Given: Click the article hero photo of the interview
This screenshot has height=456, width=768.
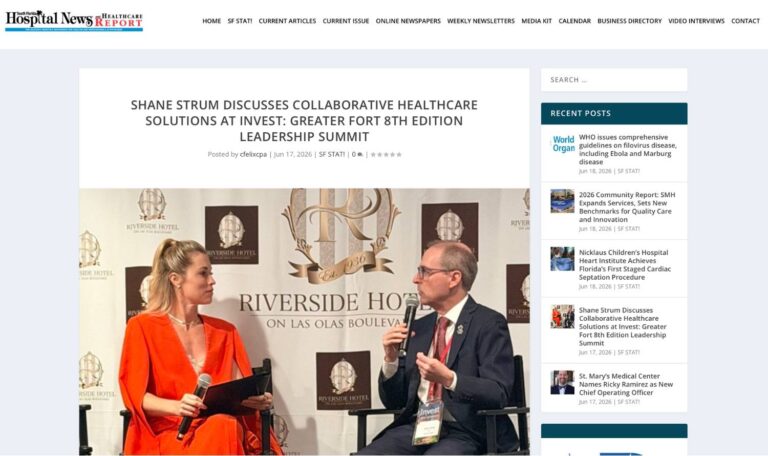Looking at the screenshot, I should coord(304,322).
